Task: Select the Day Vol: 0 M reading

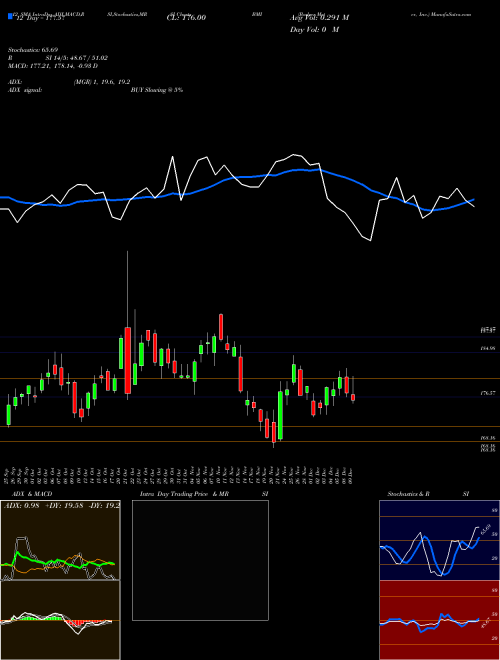Action: [x=314, y=30]
